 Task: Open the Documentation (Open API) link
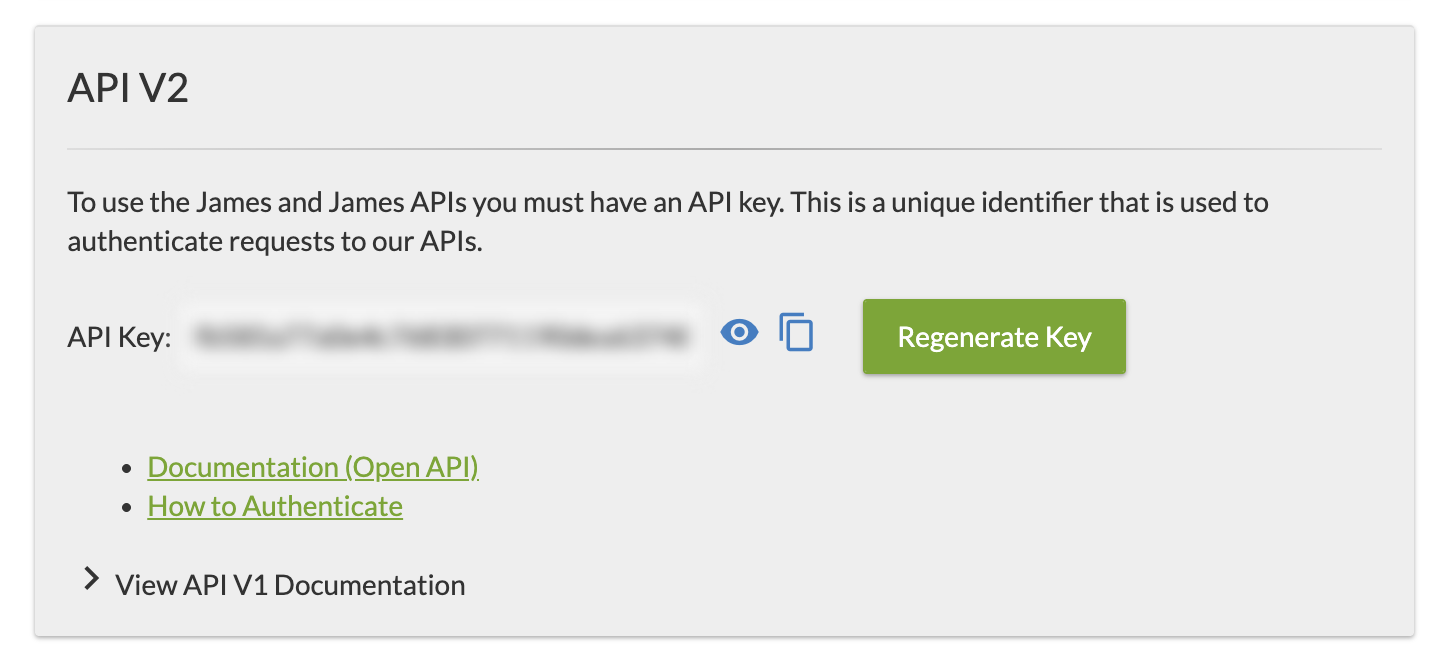tap(313, 467)
